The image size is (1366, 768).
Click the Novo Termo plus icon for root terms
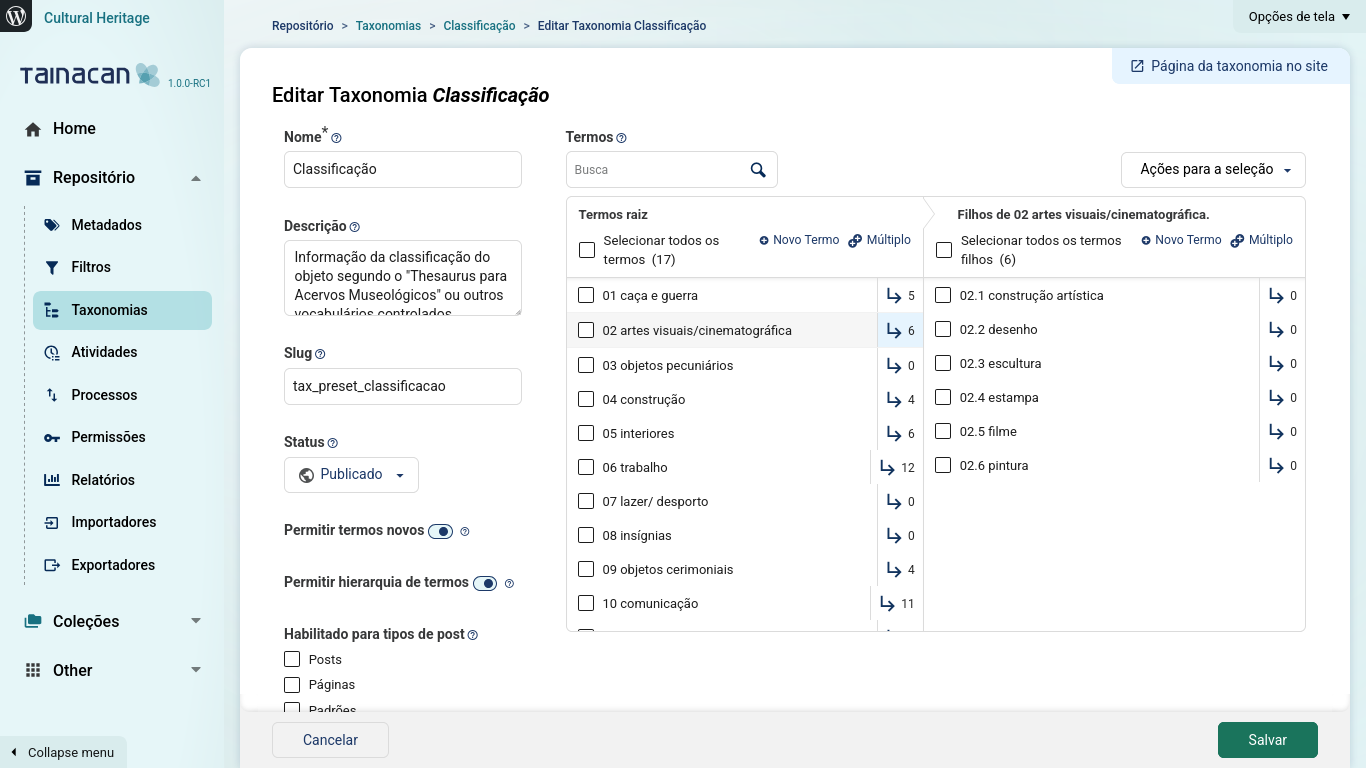[x=763, y=240]
